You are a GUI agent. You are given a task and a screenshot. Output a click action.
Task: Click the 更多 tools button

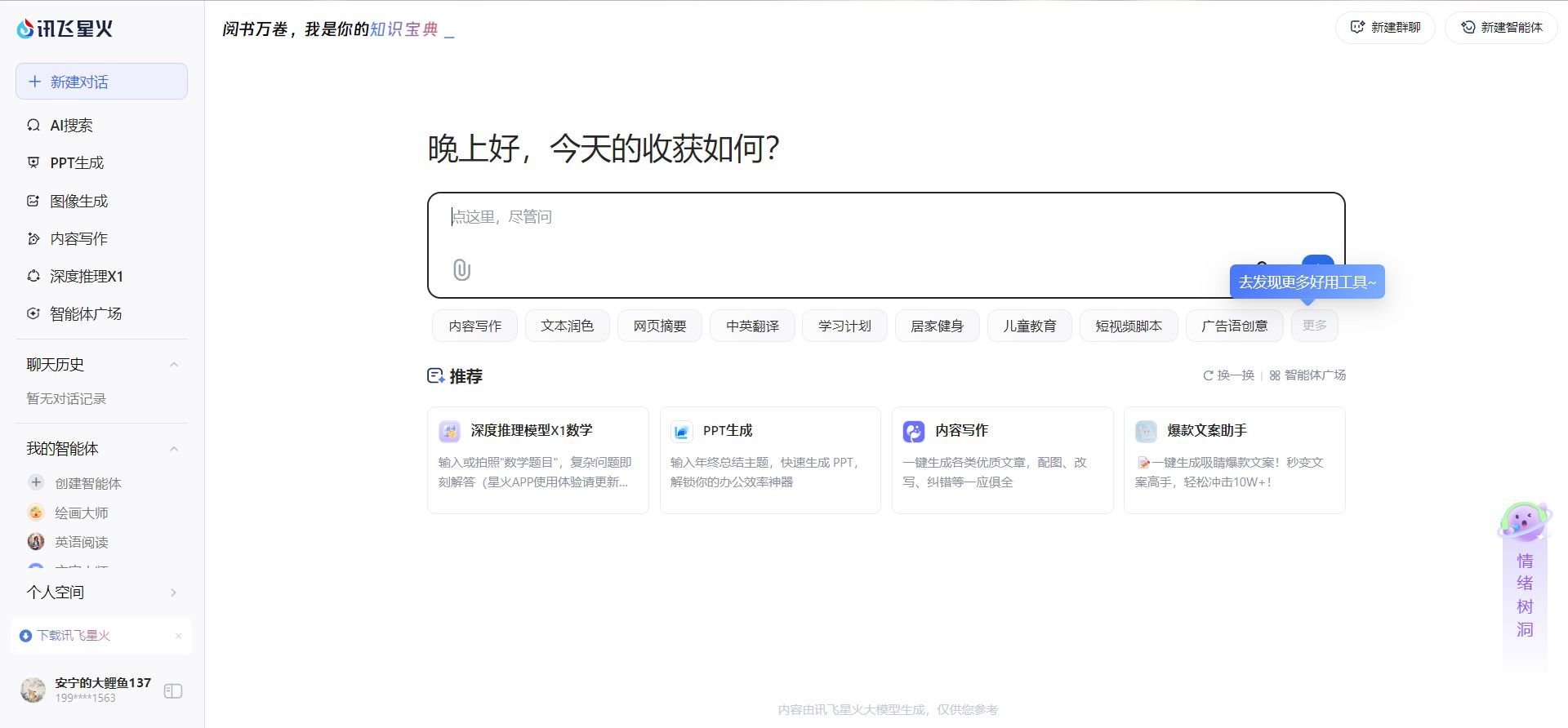click(1314, 326)
